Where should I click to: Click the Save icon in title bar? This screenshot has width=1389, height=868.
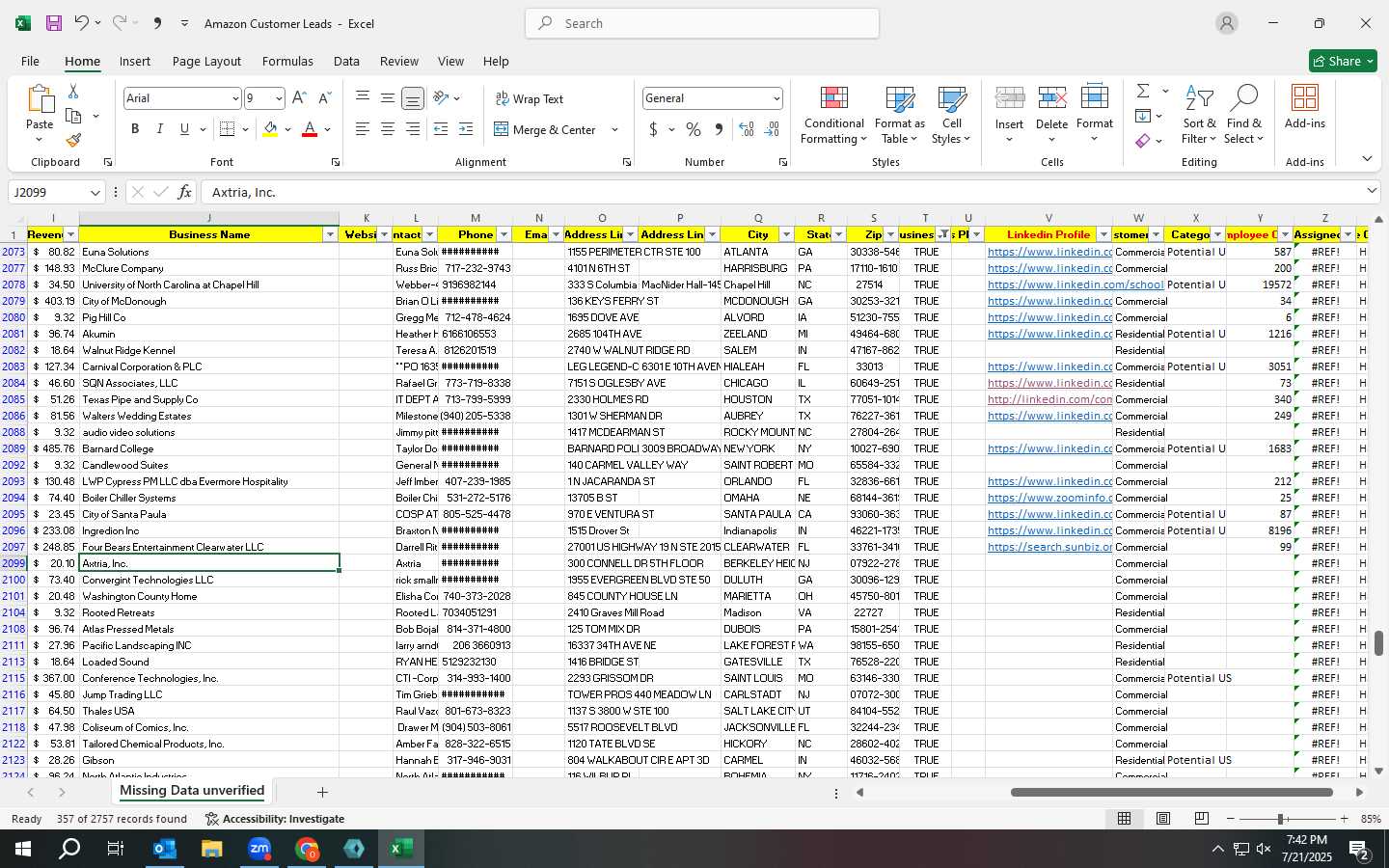[54, 23]
